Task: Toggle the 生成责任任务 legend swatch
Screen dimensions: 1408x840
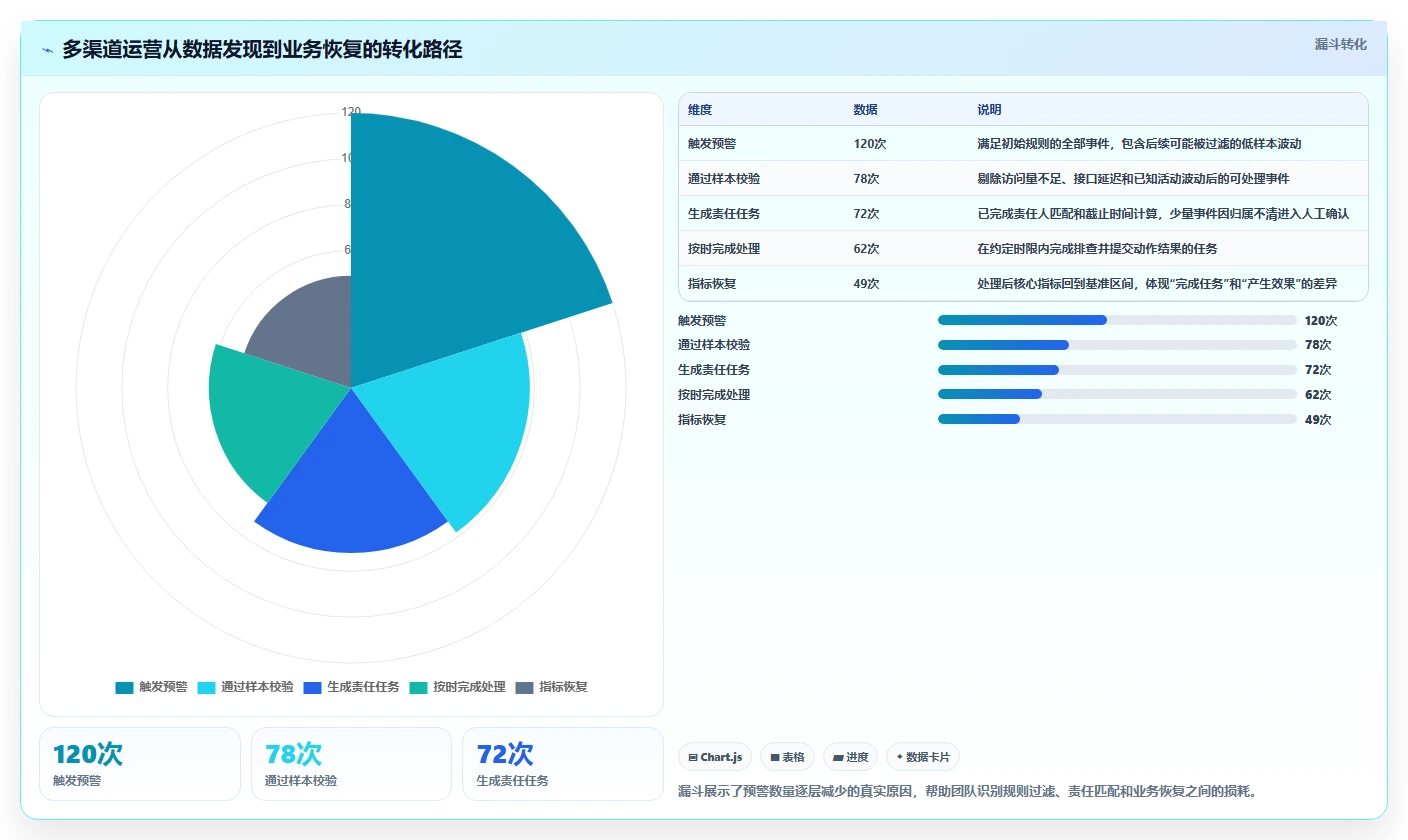Action: click(x=312, y=687)
